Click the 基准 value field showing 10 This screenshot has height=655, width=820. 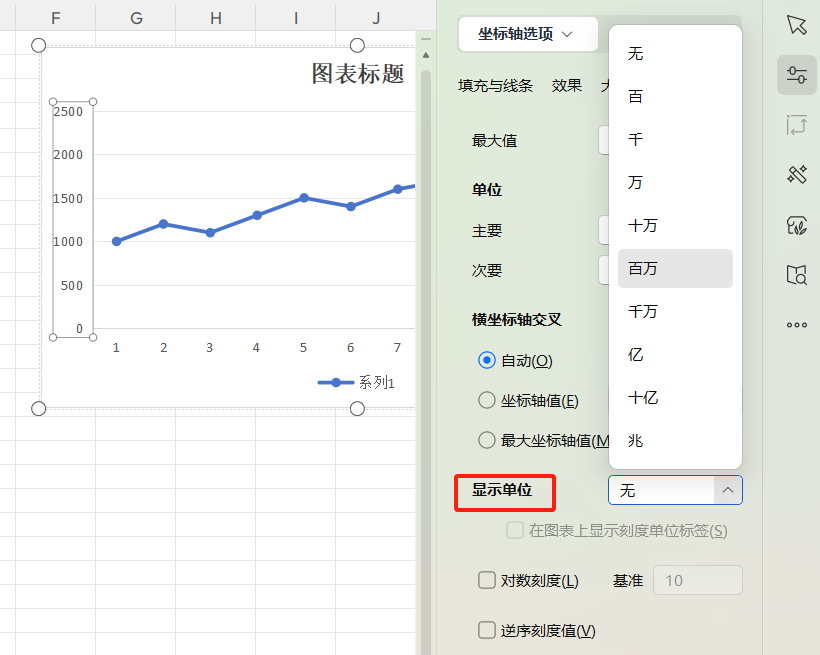tap(697, 579)
